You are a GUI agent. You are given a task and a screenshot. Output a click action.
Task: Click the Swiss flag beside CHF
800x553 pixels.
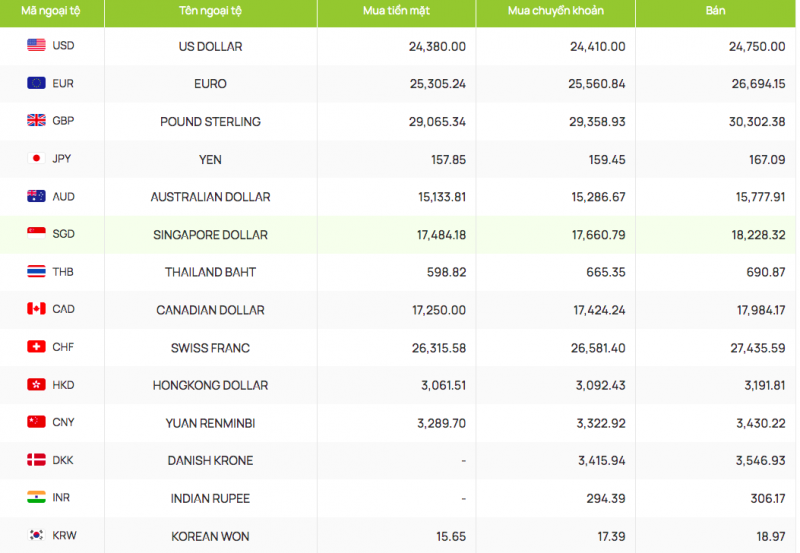37,347
